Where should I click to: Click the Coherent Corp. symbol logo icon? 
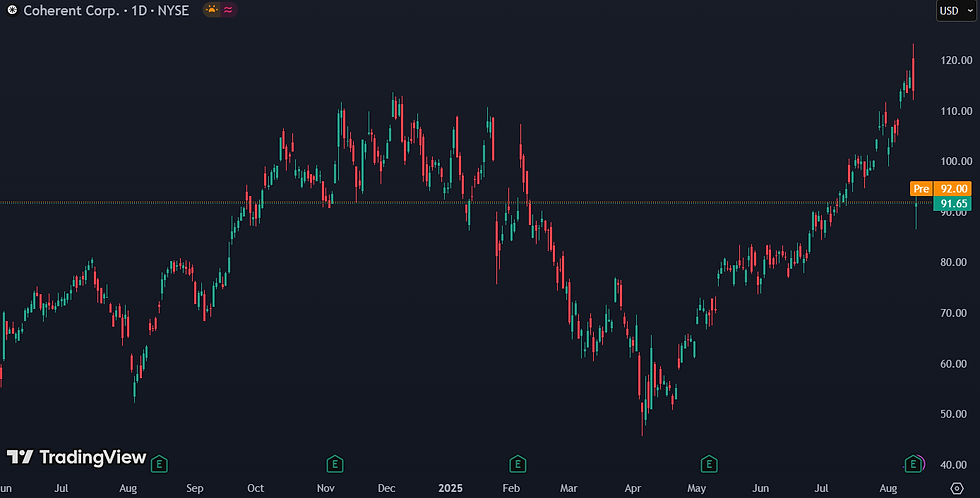pos(12,10)
